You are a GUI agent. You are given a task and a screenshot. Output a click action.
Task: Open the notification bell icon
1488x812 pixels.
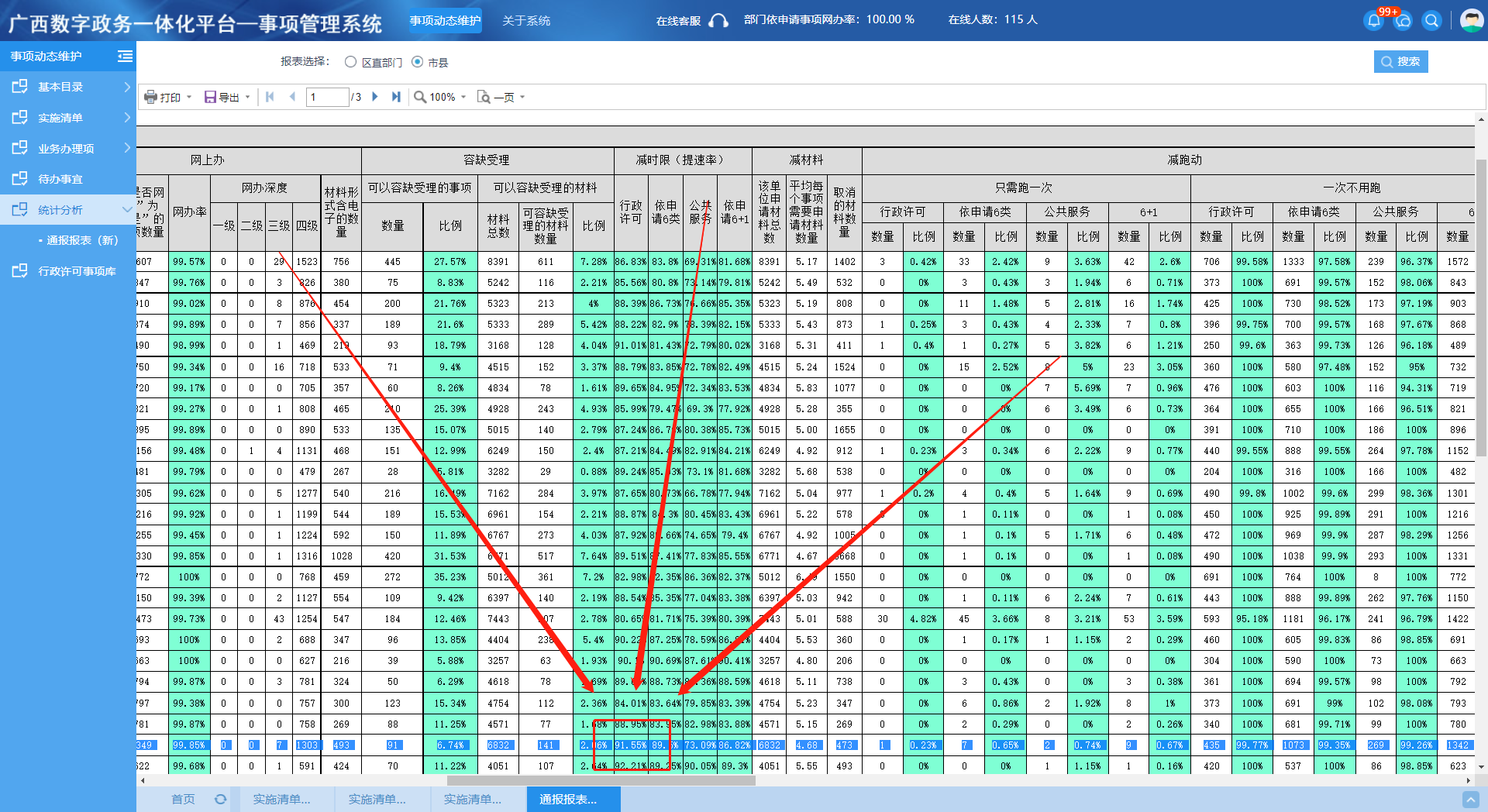coord(1373,21)
